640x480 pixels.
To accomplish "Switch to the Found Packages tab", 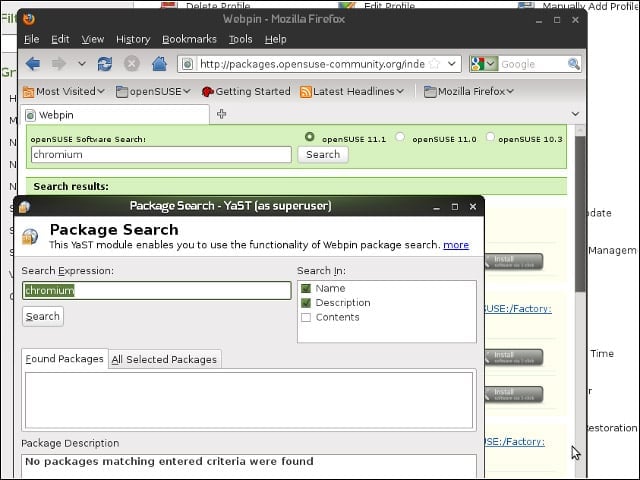I will 64,359.
